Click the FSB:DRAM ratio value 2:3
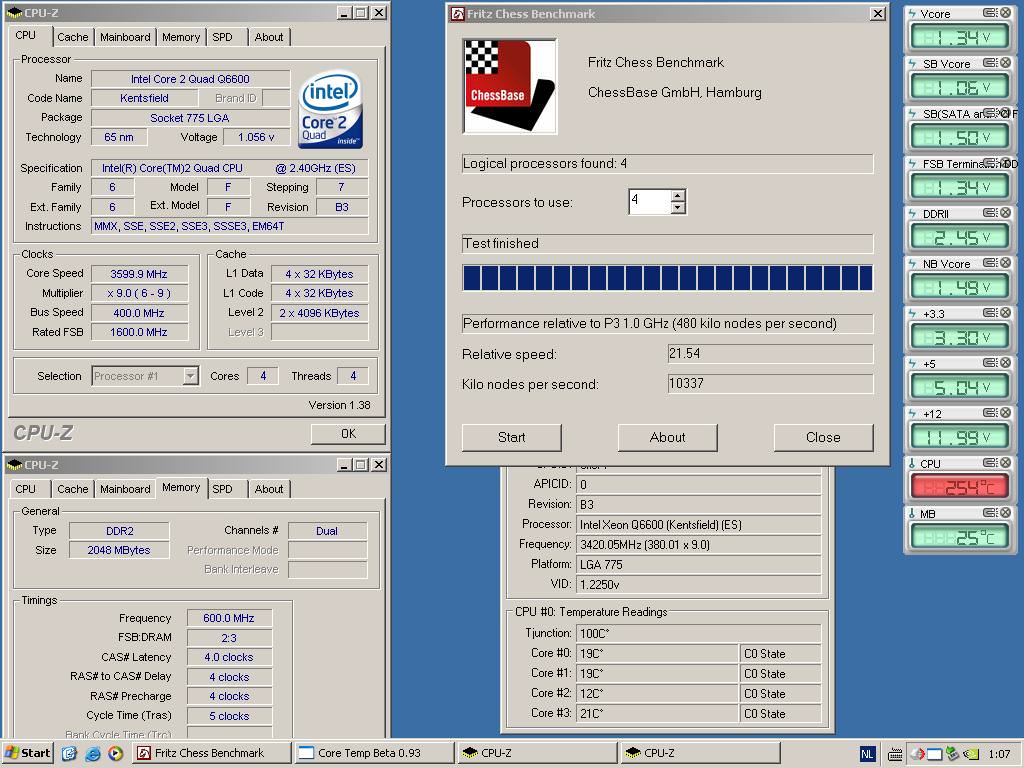1024x768 pixels. click(229, 638)
